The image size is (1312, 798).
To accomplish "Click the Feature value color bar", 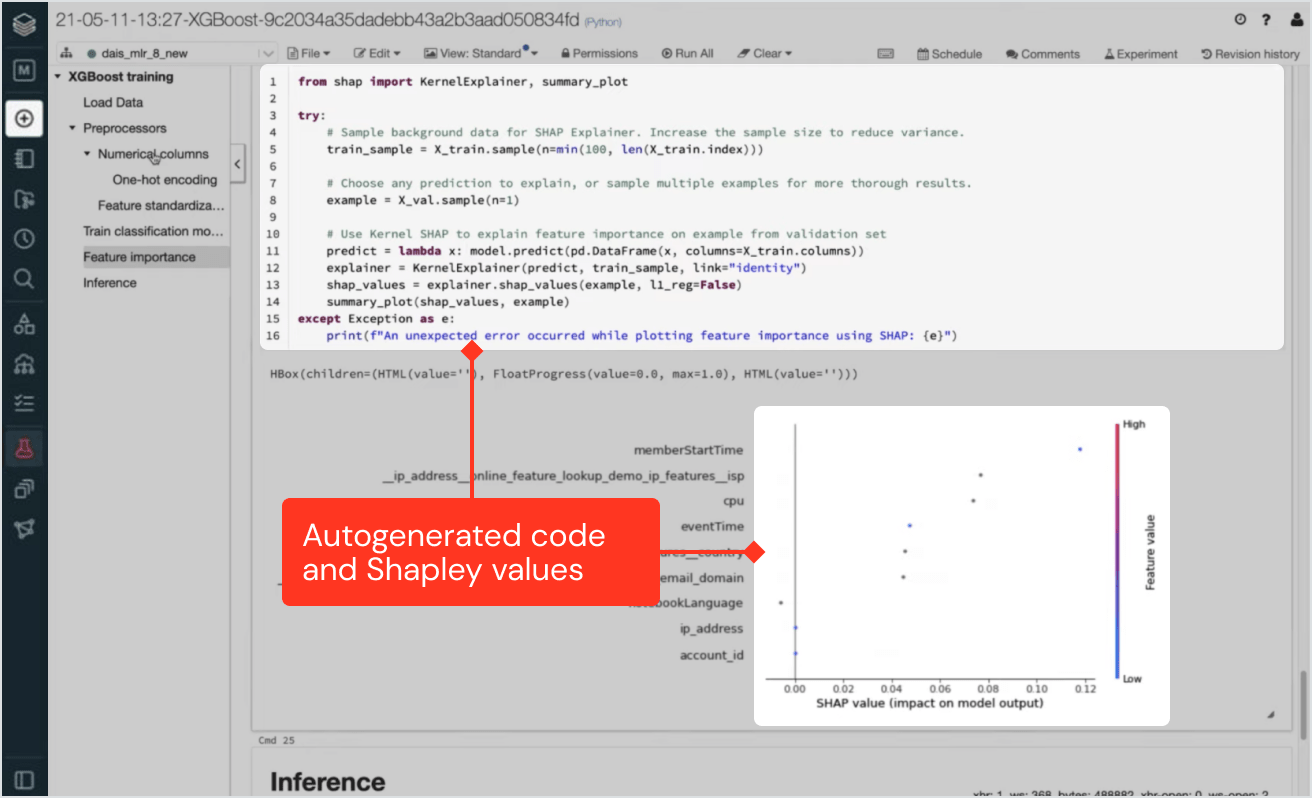I will click(x=1115, y=550).
